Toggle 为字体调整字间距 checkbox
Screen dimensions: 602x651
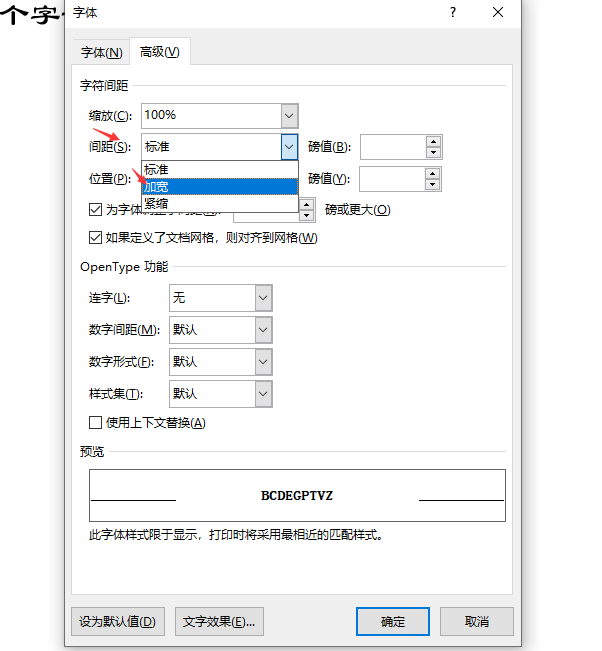[95, 210]
